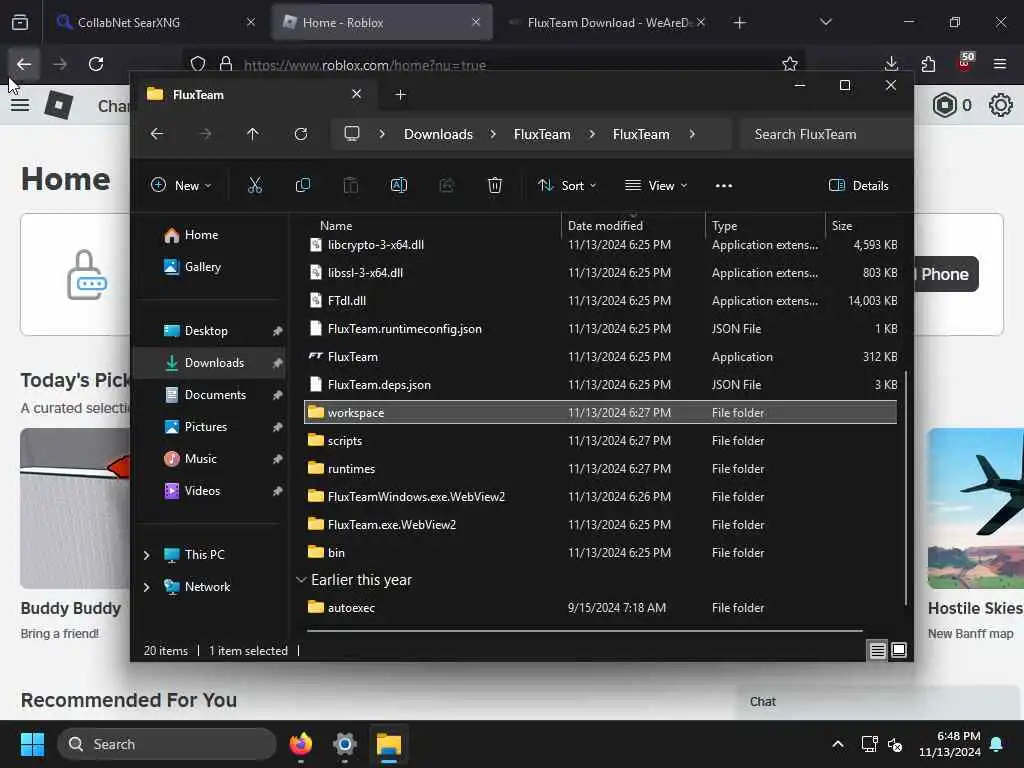Click the Share icon in Explorer toolbar
The width and height of the screenshot is (1024, 768).
point(447,185)
